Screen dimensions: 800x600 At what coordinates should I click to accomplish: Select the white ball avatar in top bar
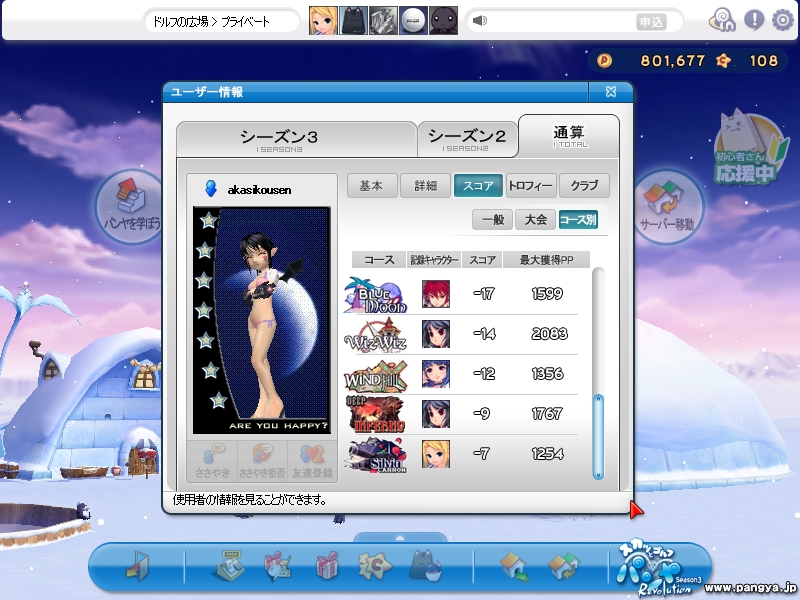pos(413,20)
